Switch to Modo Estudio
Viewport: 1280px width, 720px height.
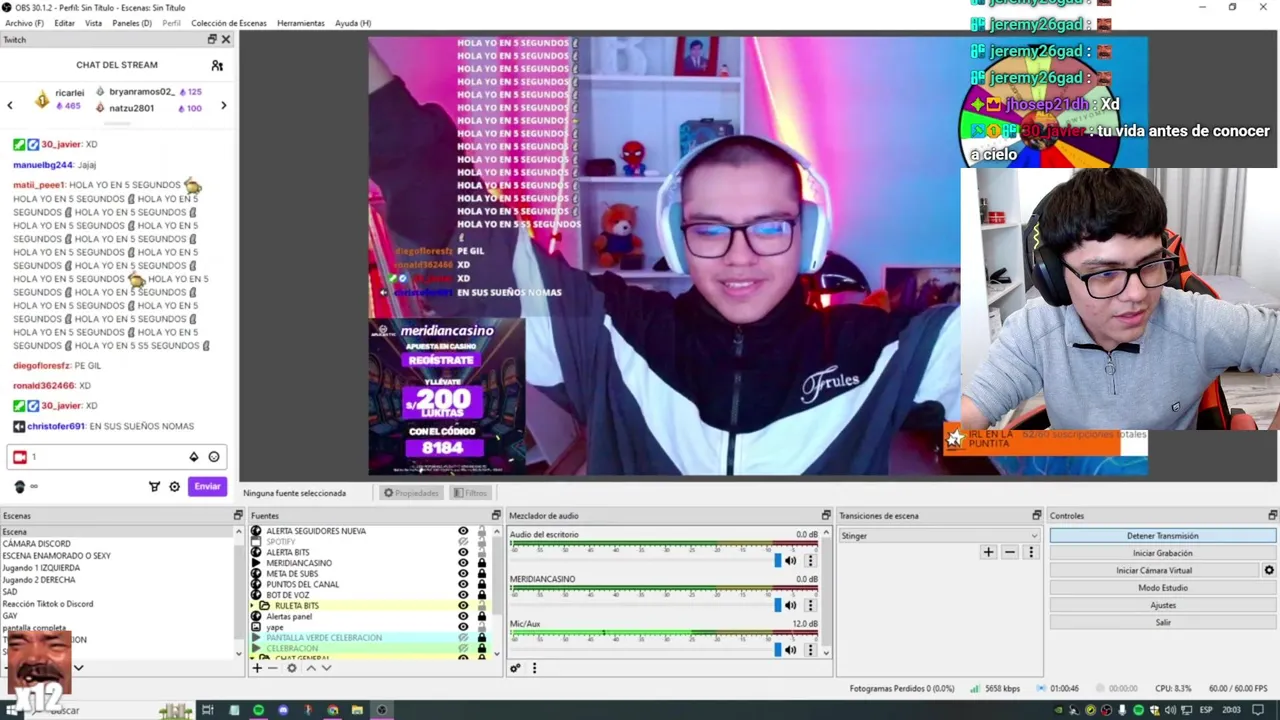click(x=1163, y=588)
